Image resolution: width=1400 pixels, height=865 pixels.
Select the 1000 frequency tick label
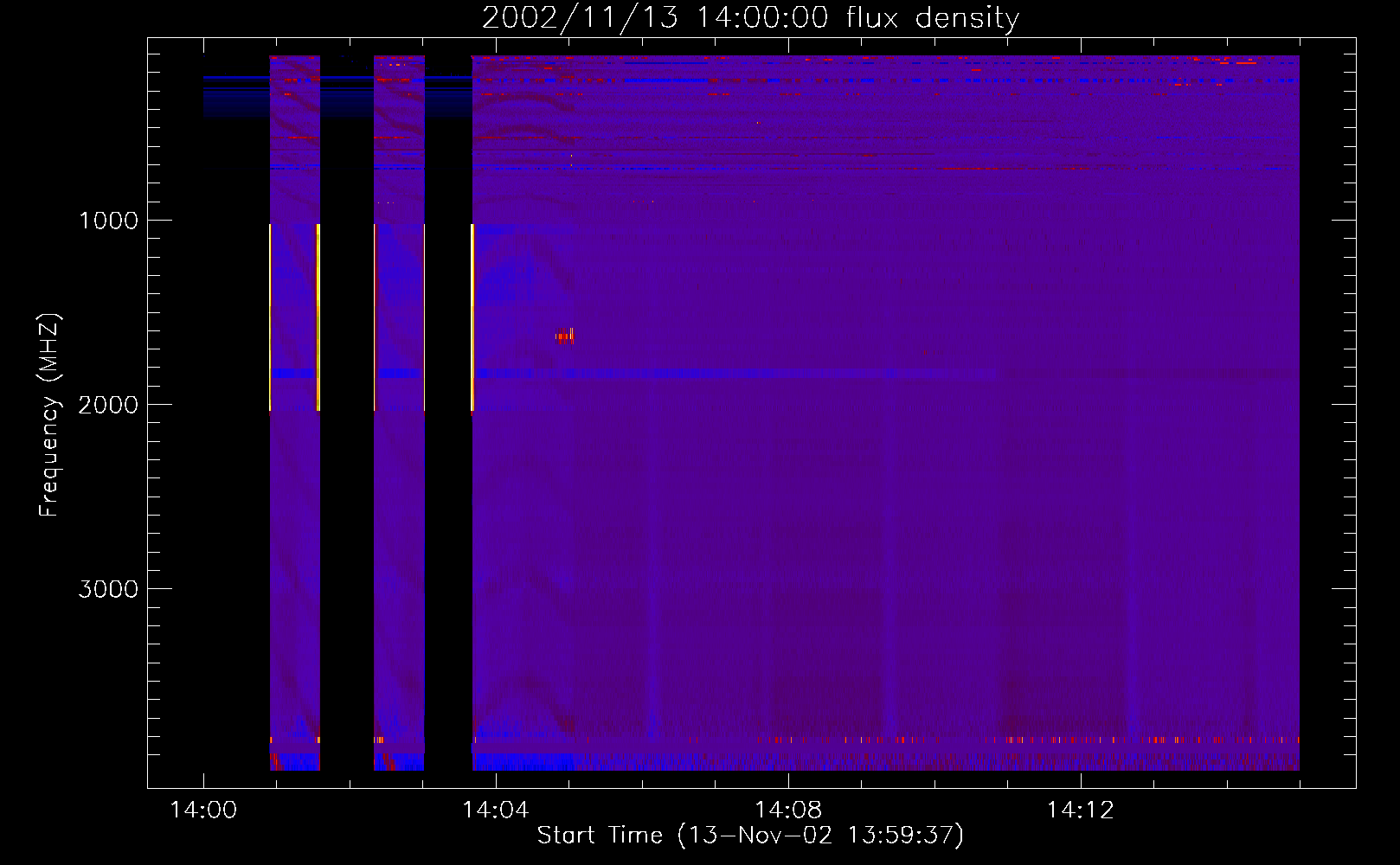(108, 221)
